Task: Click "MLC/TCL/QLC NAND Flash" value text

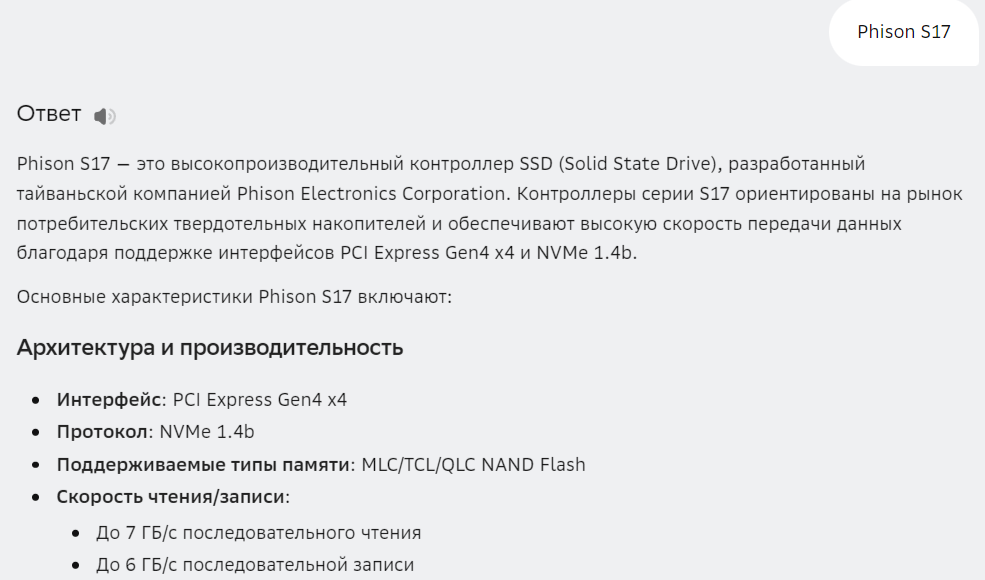Action: 473,464
